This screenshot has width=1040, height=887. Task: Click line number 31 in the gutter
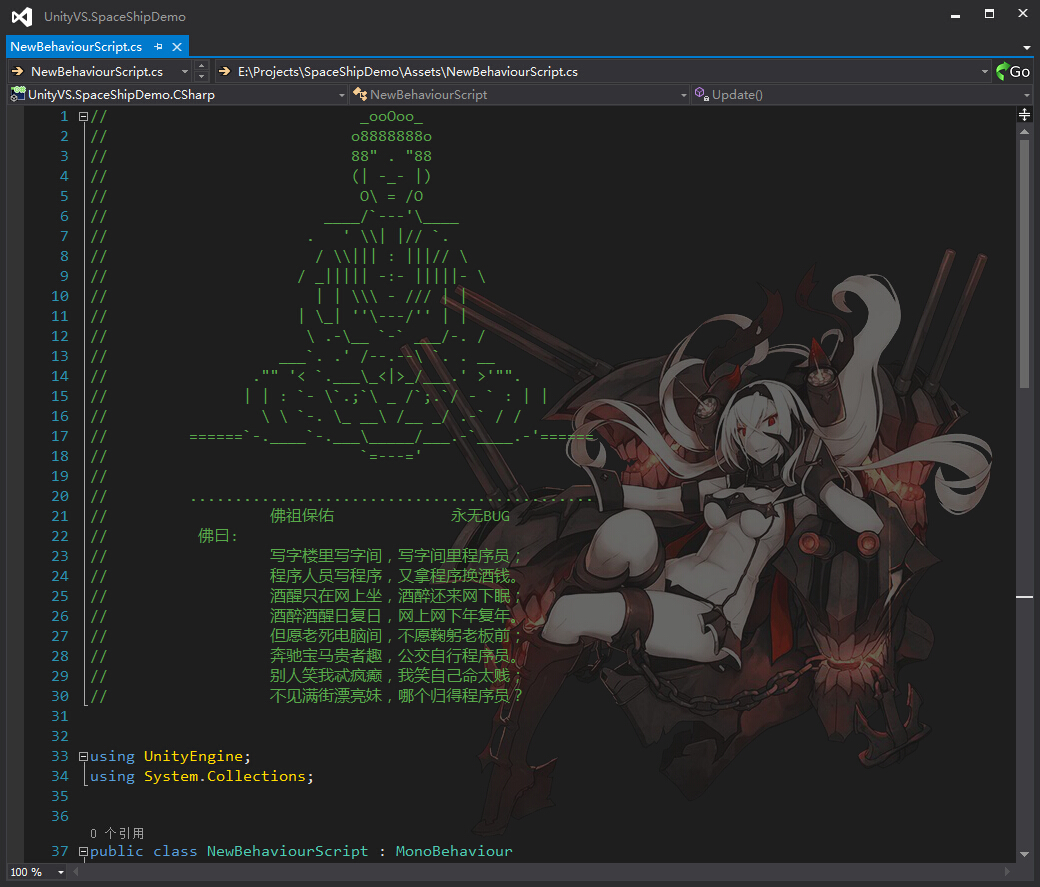point(60,716)
